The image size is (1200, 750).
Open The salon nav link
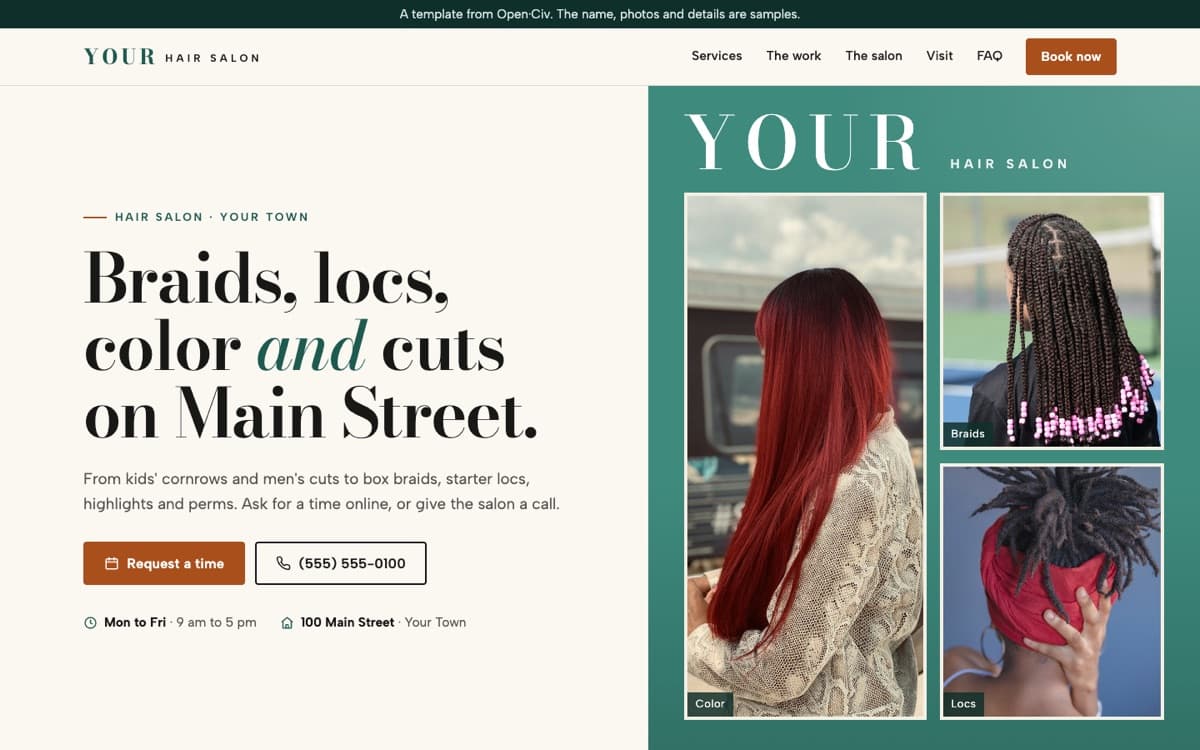click(874, 56)
